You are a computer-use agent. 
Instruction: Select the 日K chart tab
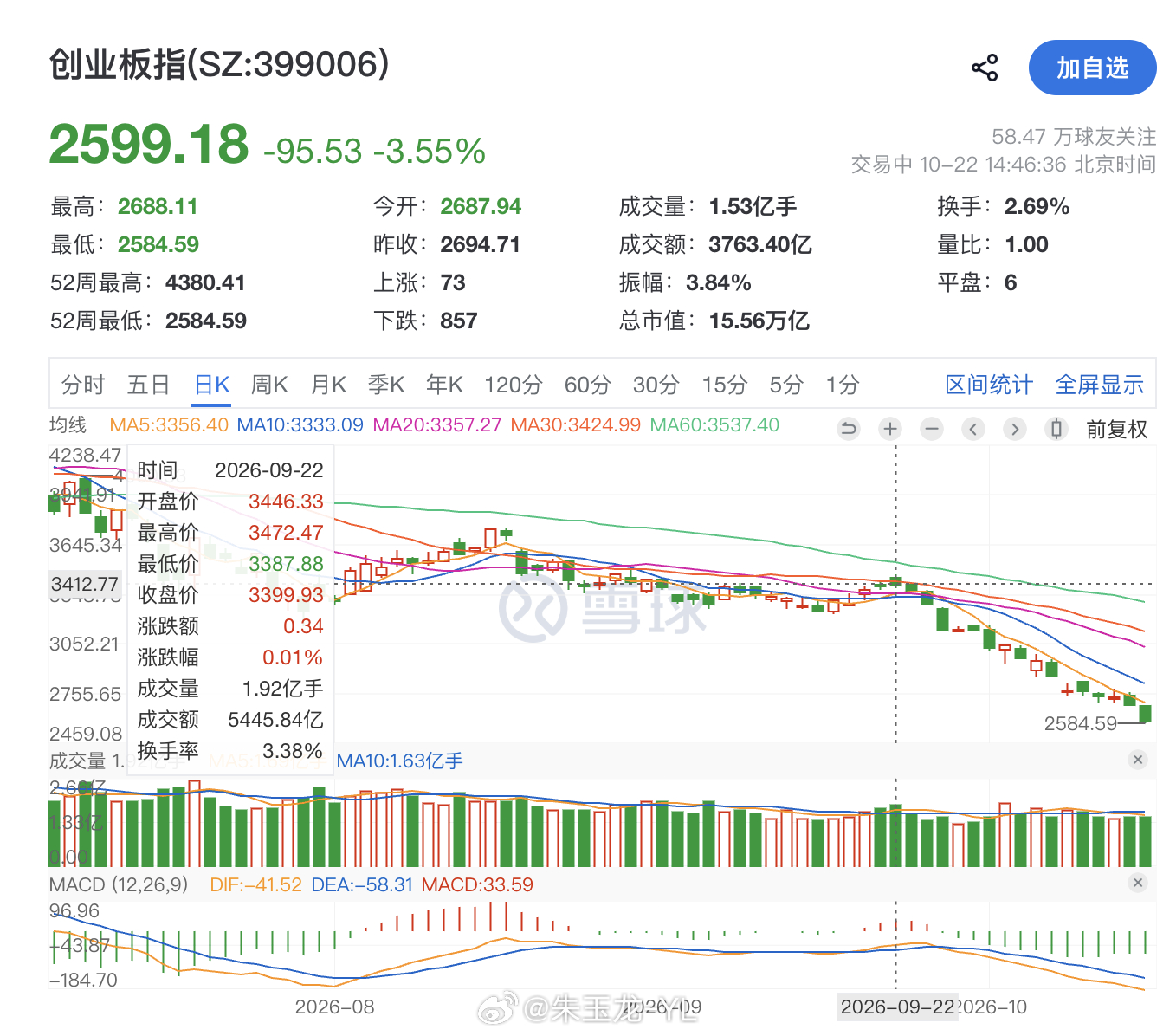(x=212, y=385)
